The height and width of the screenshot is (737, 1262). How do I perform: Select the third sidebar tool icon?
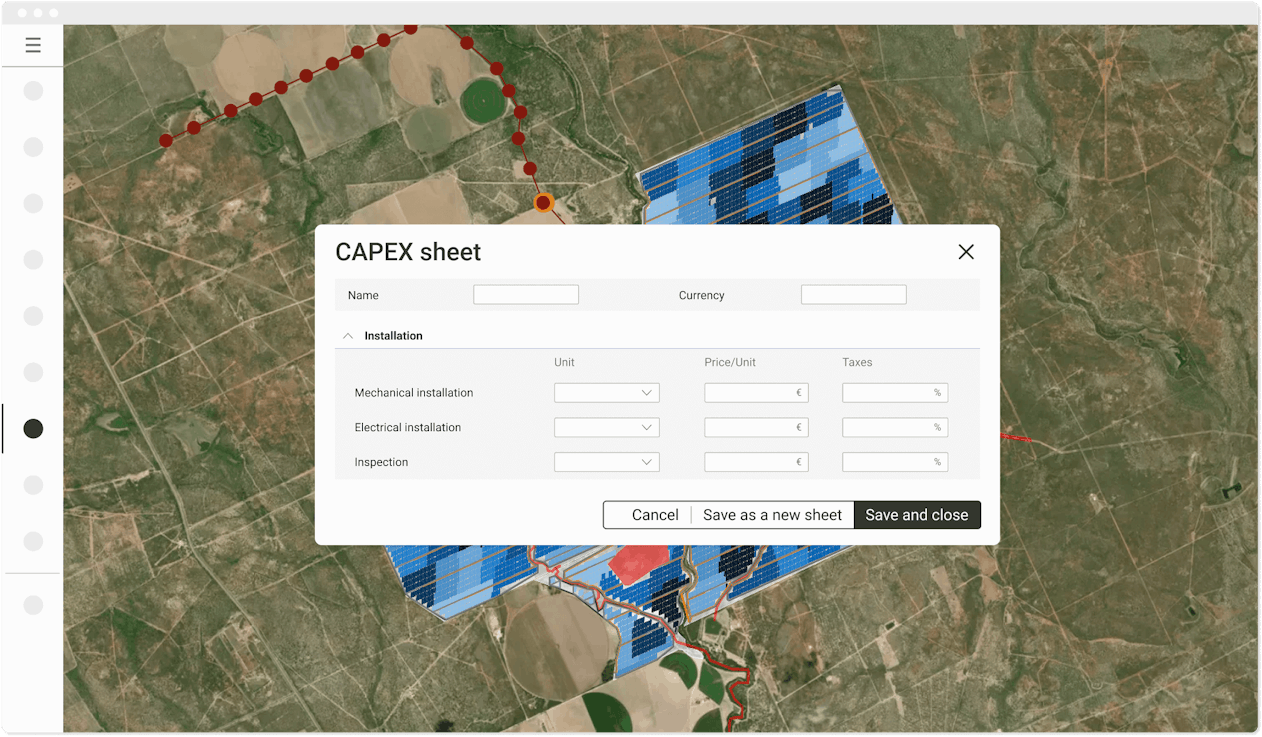coord(33,203)
